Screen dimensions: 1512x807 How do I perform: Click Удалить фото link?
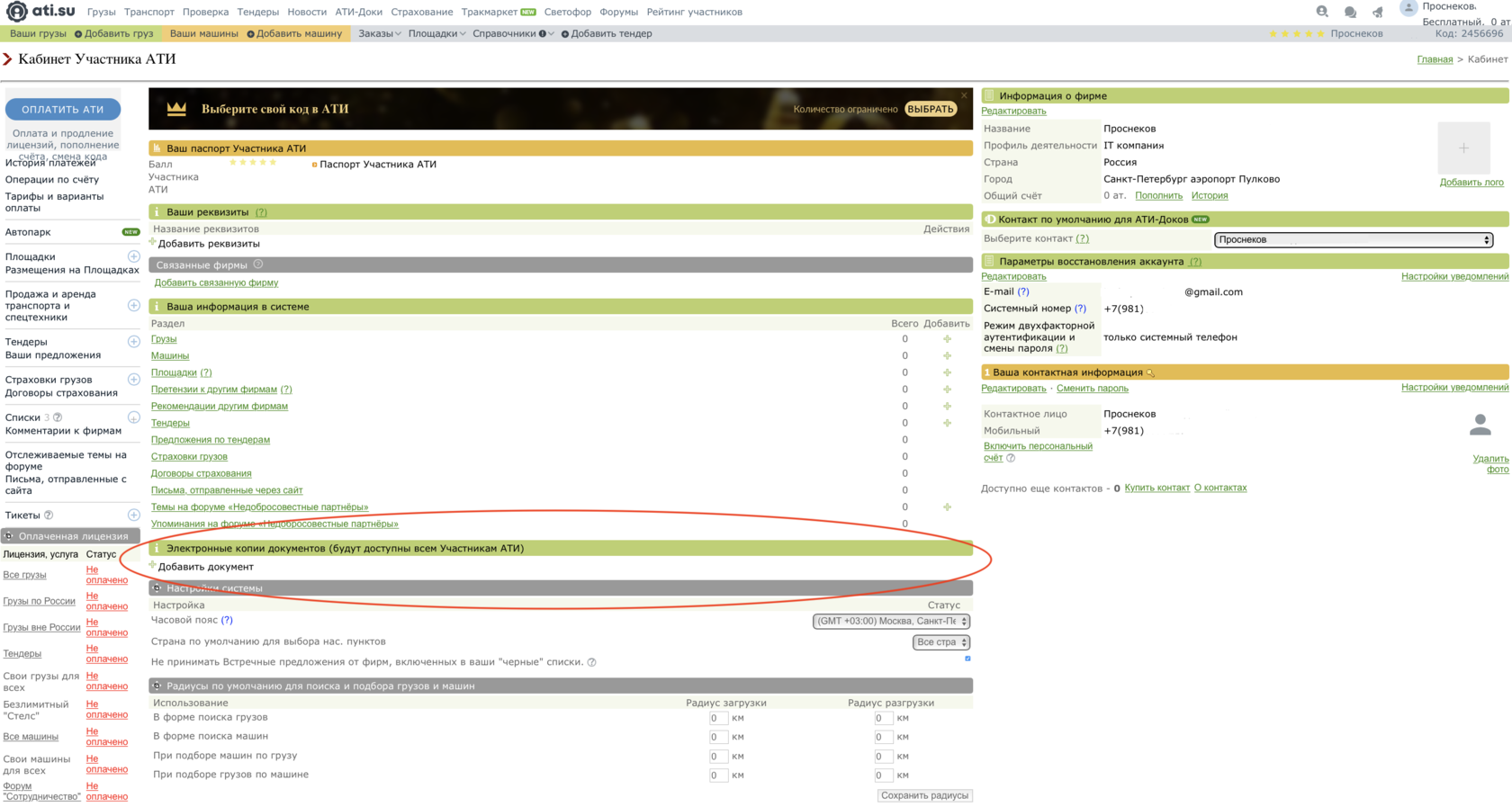click(1490, 464)
